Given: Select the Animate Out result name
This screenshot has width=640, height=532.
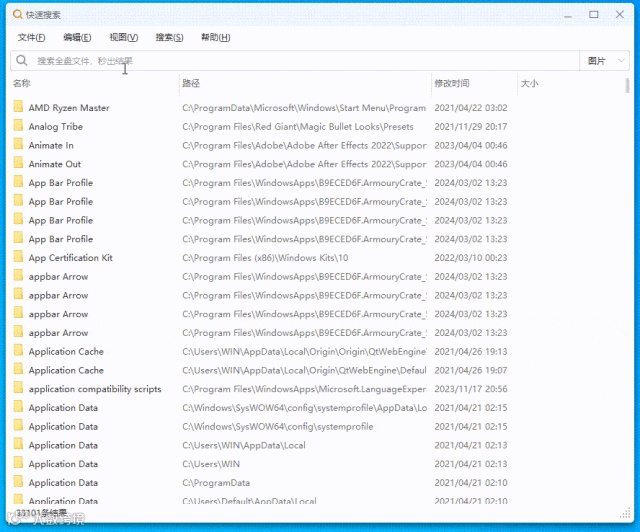Looking at the screenshot, I should click(55, 164).
